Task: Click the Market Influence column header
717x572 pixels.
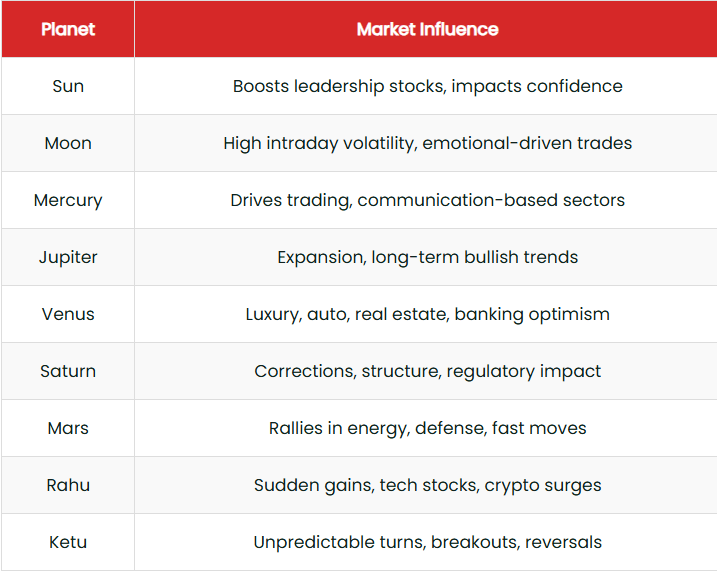Action: click(426, 29)
